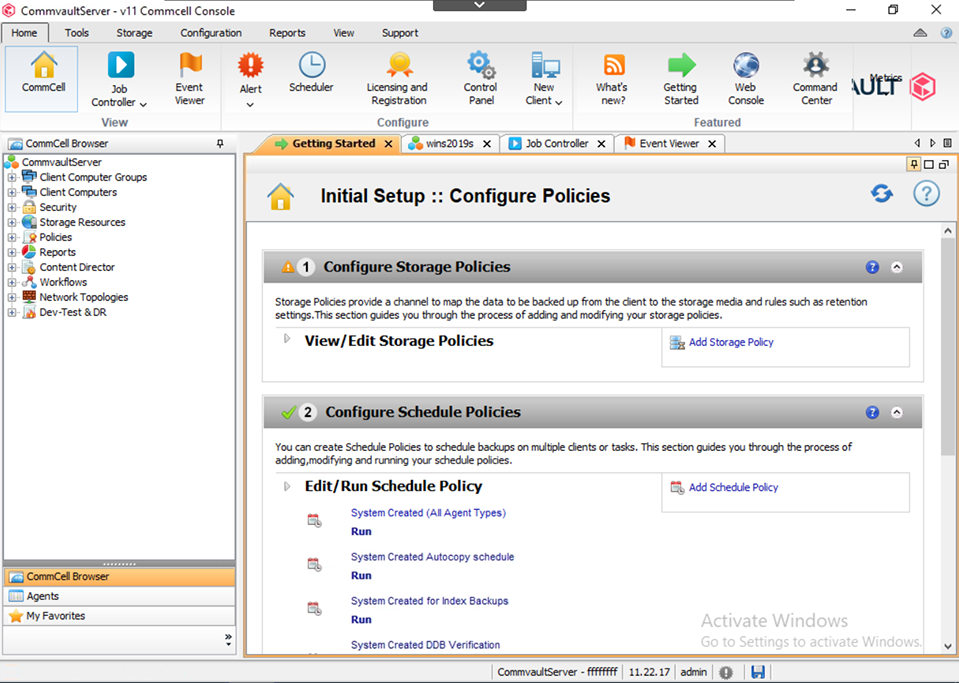The width and height of the screenshot is (959, 683).
Task: Close the Job Controller tab
Action: [x=601, y=144]
